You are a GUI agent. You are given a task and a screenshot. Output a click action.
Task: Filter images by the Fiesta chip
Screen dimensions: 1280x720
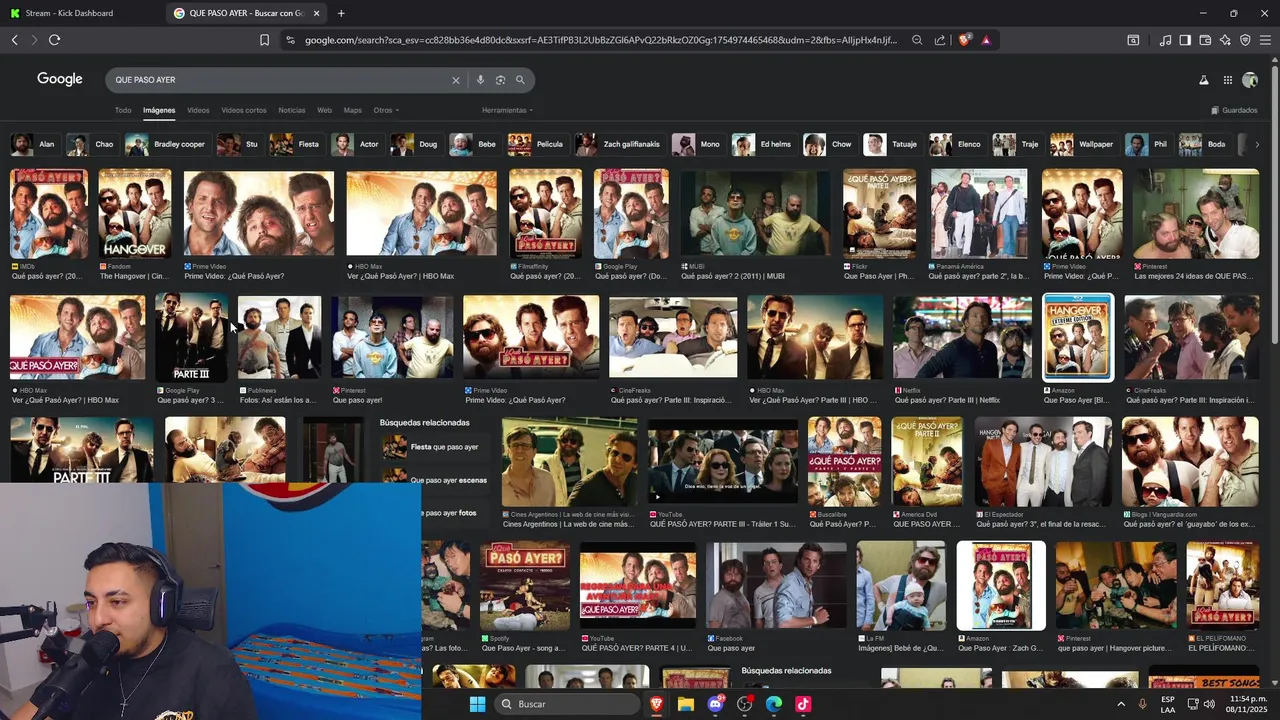tap(295, 144)
